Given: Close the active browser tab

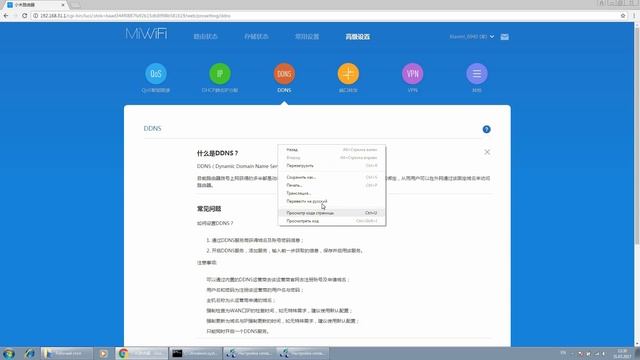Looking at the screenshot, I should pyautogui.click(x=63, y=5).
